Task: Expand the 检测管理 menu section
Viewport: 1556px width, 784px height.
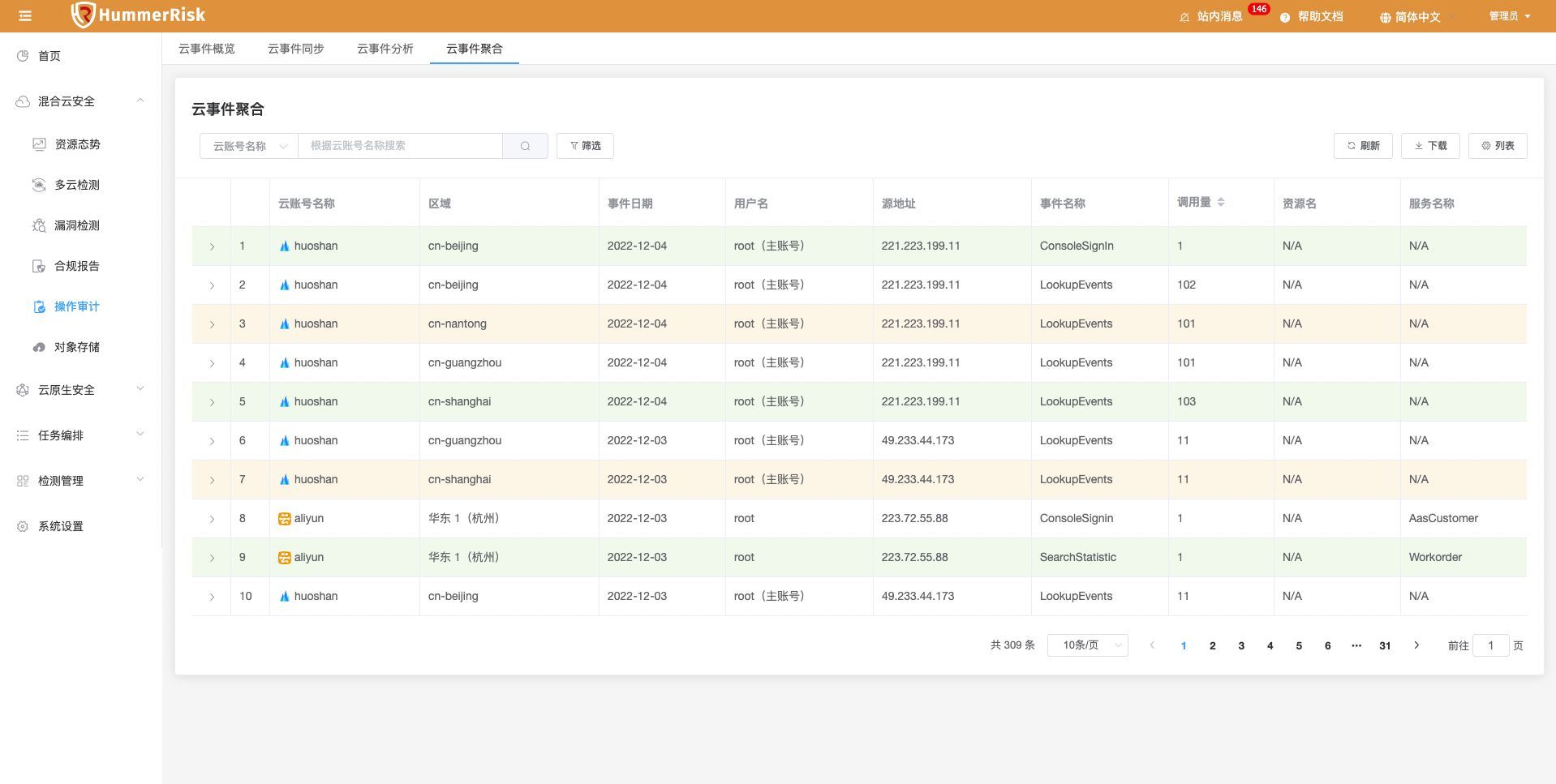Action: pos(140,480)
